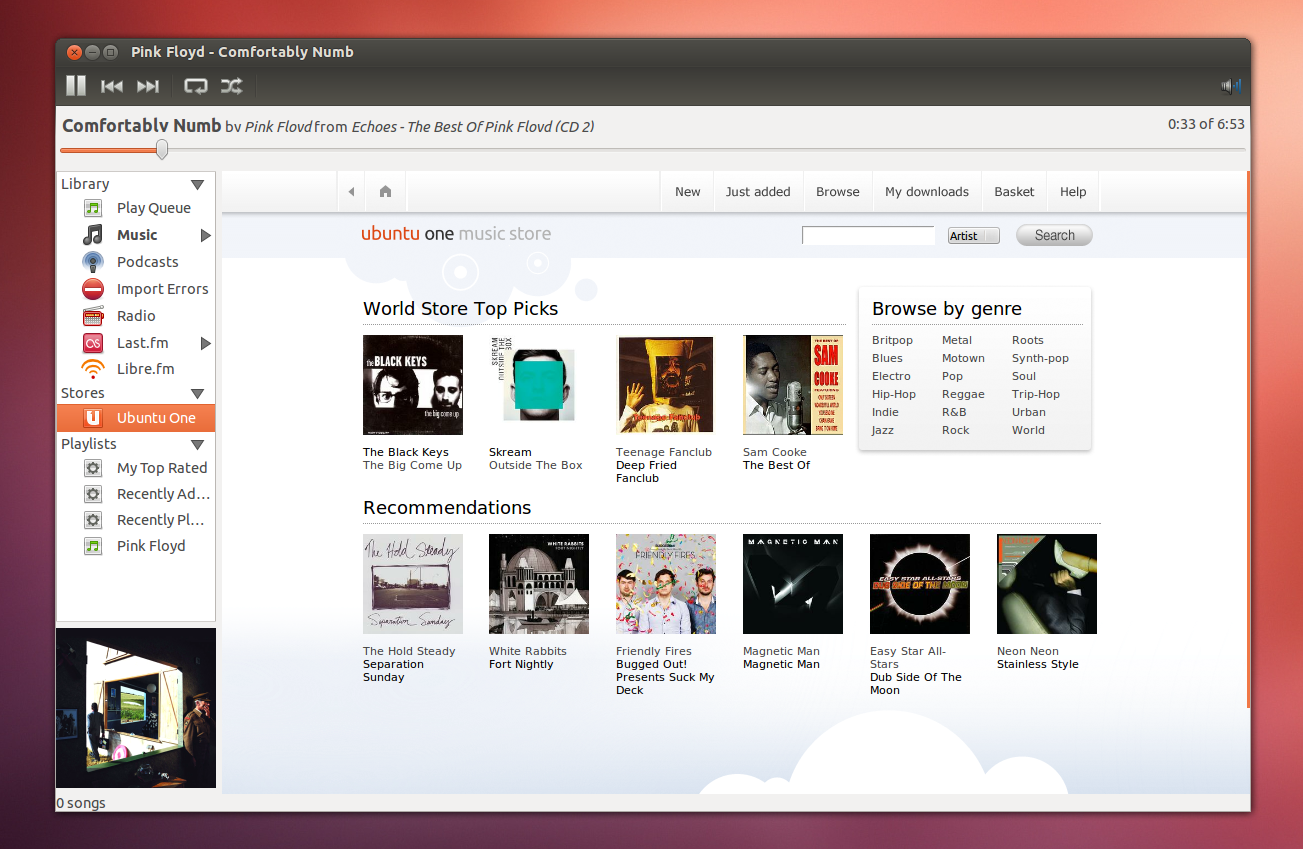The width and height of the screenshot is (1303, 849).
Task: Collapse the Library section
Action: (x=197, y=183)
